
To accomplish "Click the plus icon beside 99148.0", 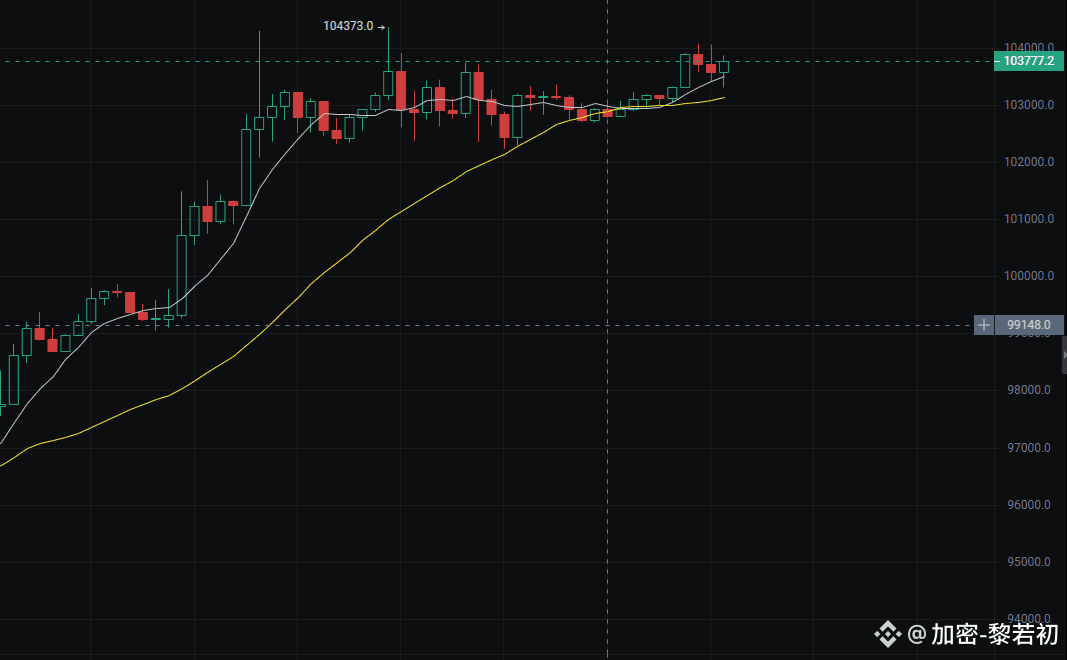I will coord(983,325).
